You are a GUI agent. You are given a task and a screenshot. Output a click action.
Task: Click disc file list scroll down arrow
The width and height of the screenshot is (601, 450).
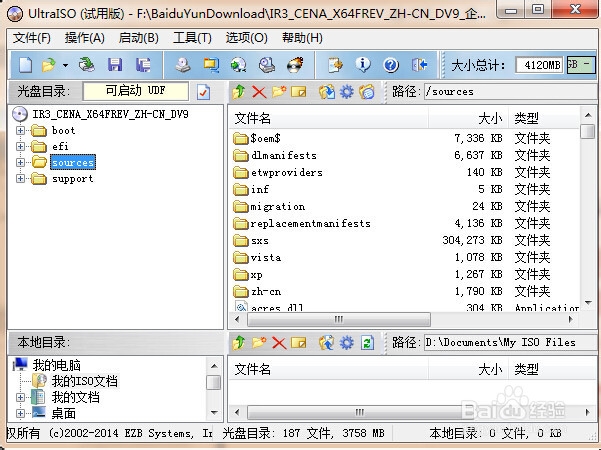click(x=588, y=302)
